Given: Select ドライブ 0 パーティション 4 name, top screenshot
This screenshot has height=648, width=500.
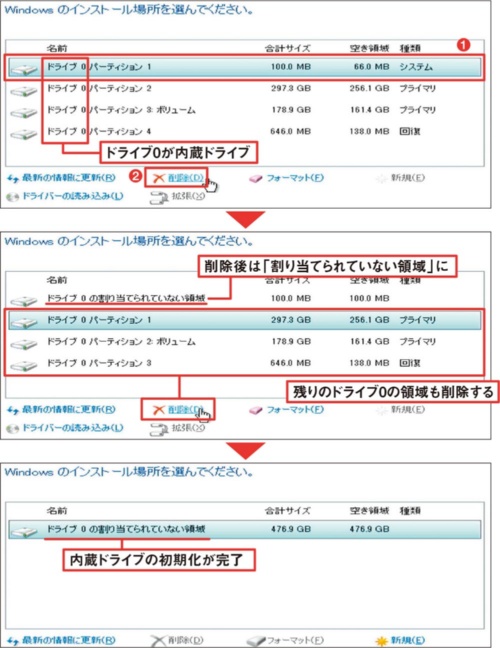Looking at the screenshot, I should [x=99, y=131].
